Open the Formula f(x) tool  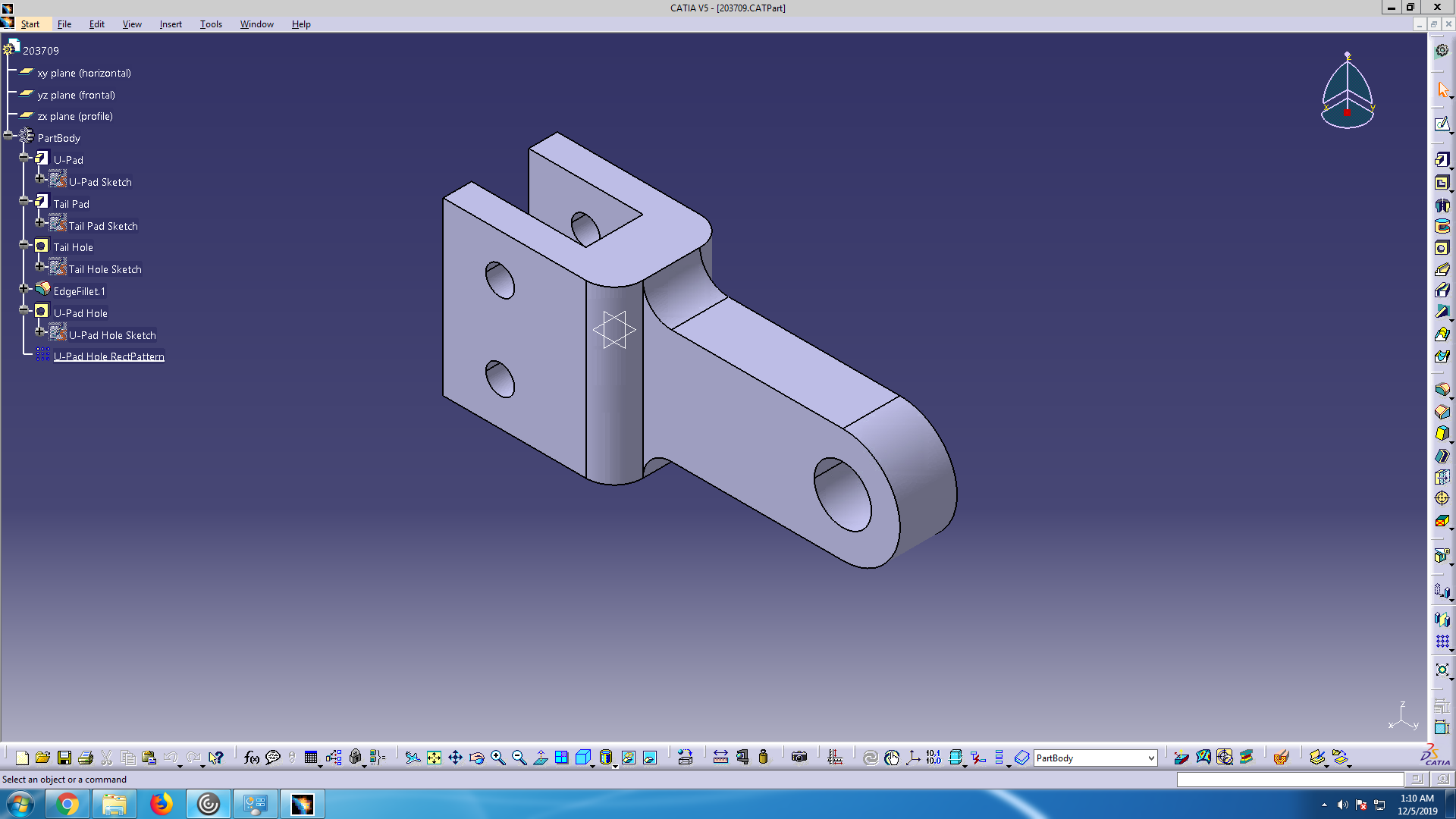coord(252,758)
